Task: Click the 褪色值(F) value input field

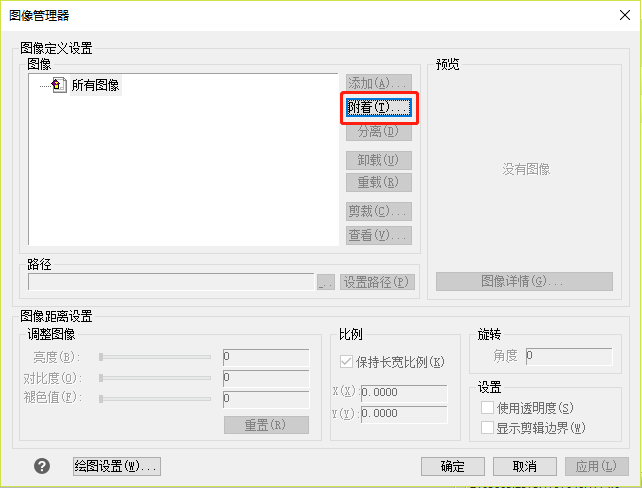Action: coord(266,399)
